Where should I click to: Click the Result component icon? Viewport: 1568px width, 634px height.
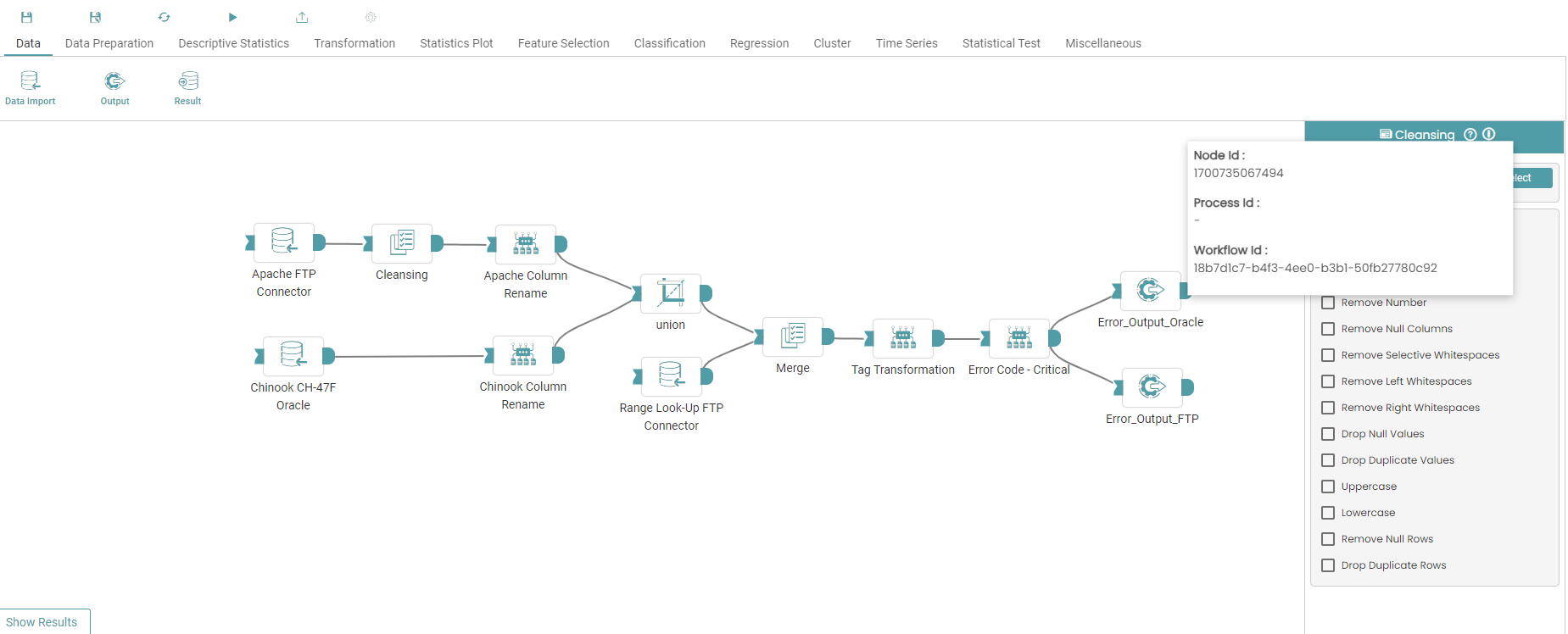coord(187,87)
